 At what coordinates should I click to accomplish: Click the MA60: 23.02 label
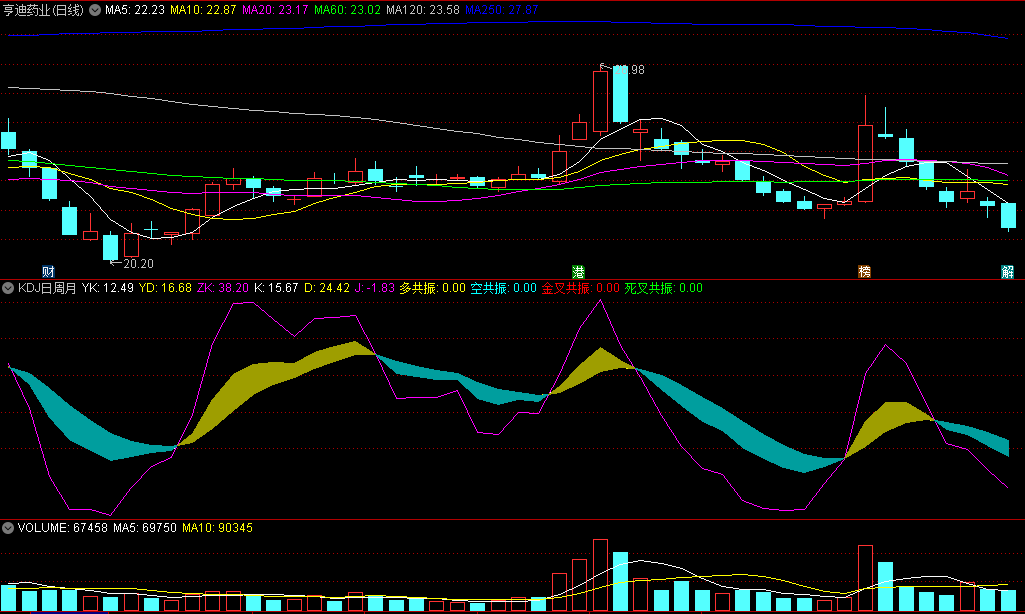click(x=347, y=10)
